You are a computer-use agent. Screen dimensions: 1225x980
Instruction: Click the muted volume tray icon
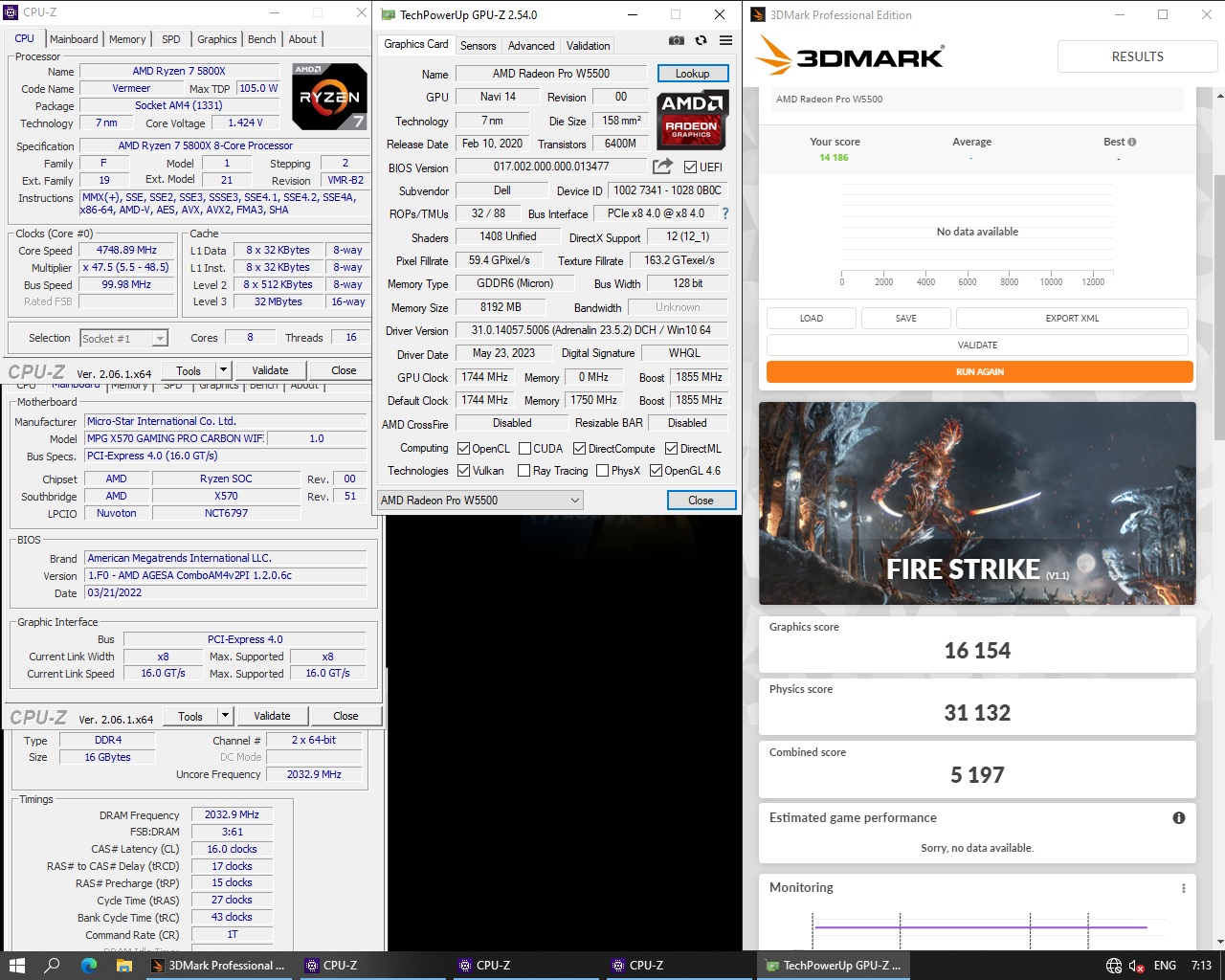coord(1137,966)
